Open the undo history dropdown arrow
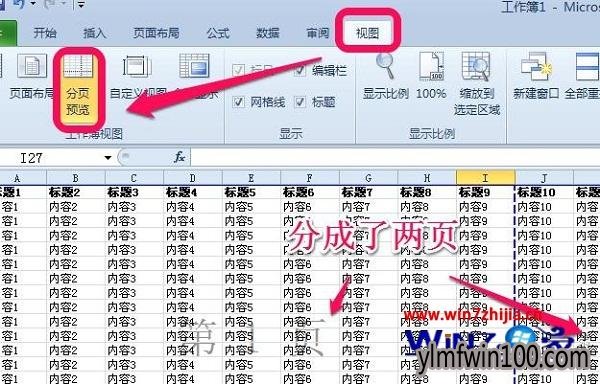600x384 pixels. 33,4
